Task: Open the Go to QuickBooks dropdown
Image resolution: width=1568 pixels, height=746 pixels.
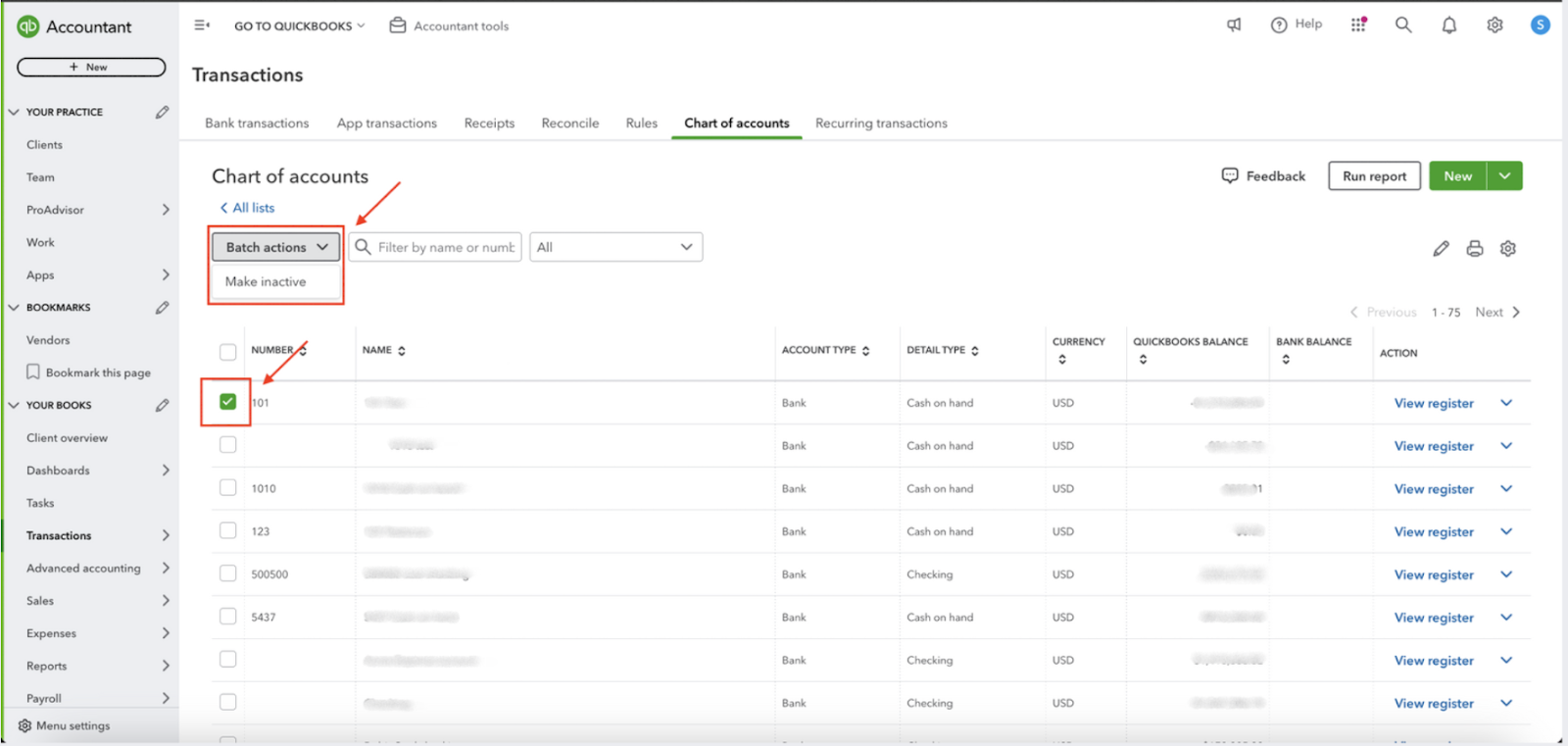Action: point(299,26)
